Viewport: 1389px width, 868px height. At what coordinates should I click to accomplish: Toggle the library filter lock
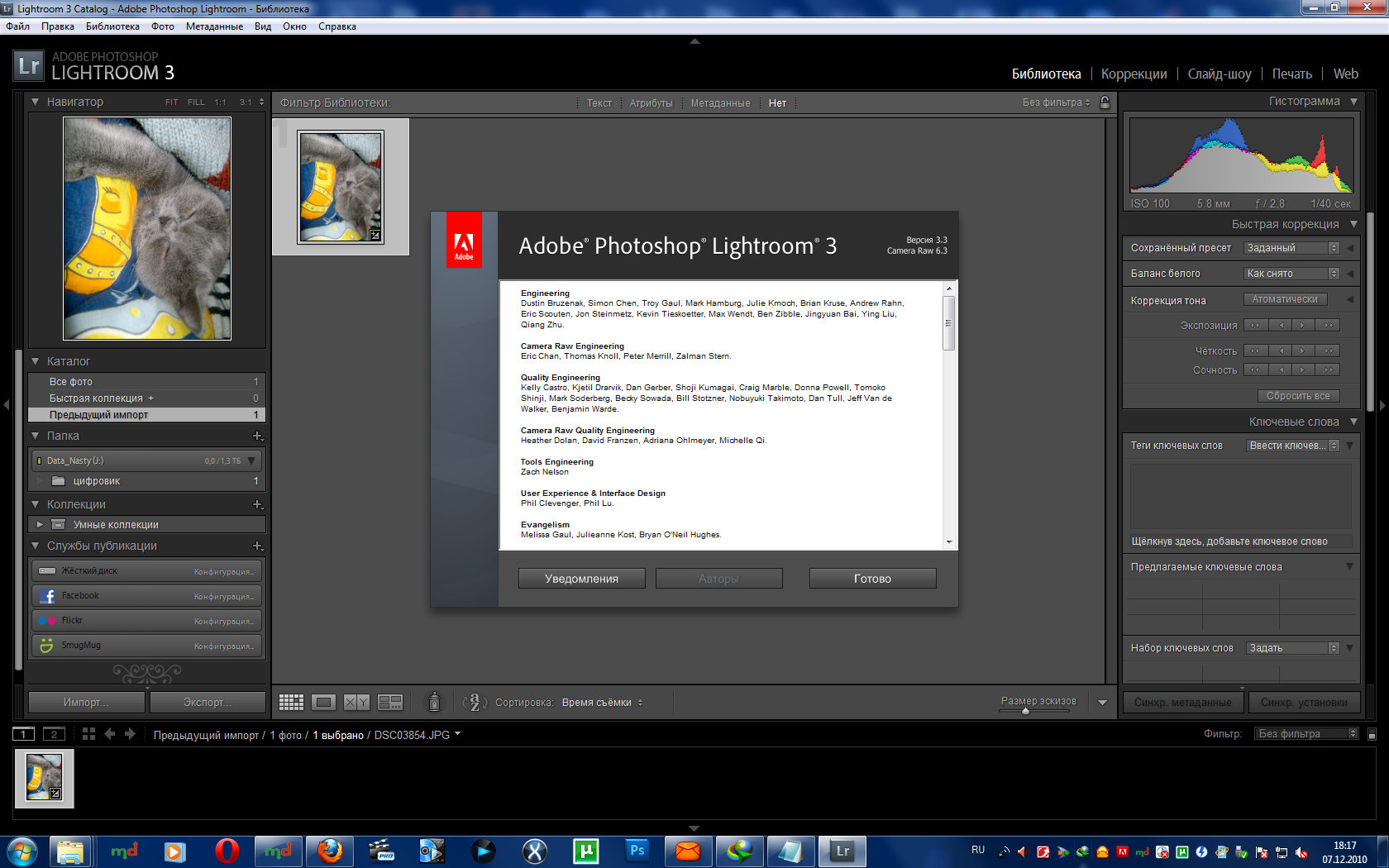point(1105,103)
